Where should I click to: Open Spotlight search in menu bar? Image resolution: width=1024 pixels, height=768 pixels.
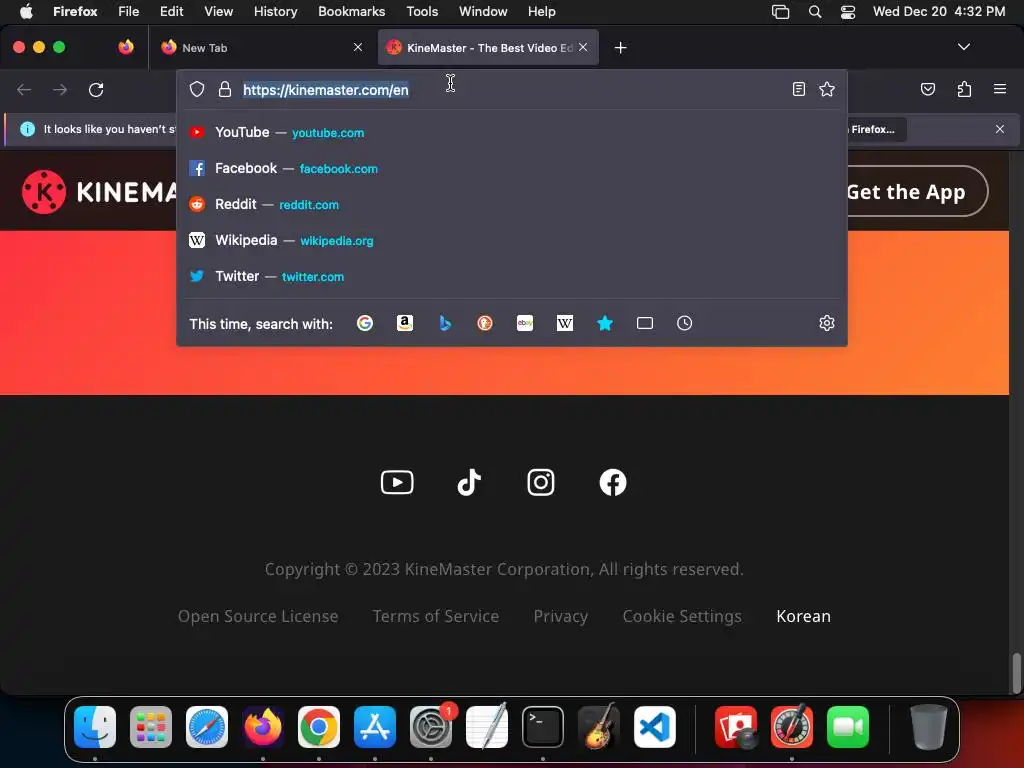(x=814, y=12)
